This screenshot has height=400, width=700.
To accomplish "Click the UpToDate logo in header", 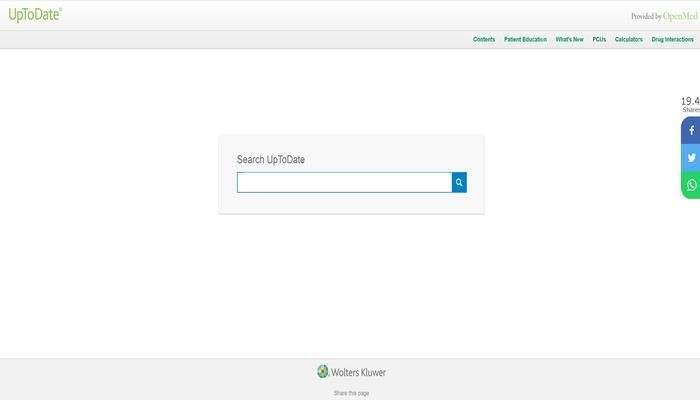I will (x=35, y=14).
